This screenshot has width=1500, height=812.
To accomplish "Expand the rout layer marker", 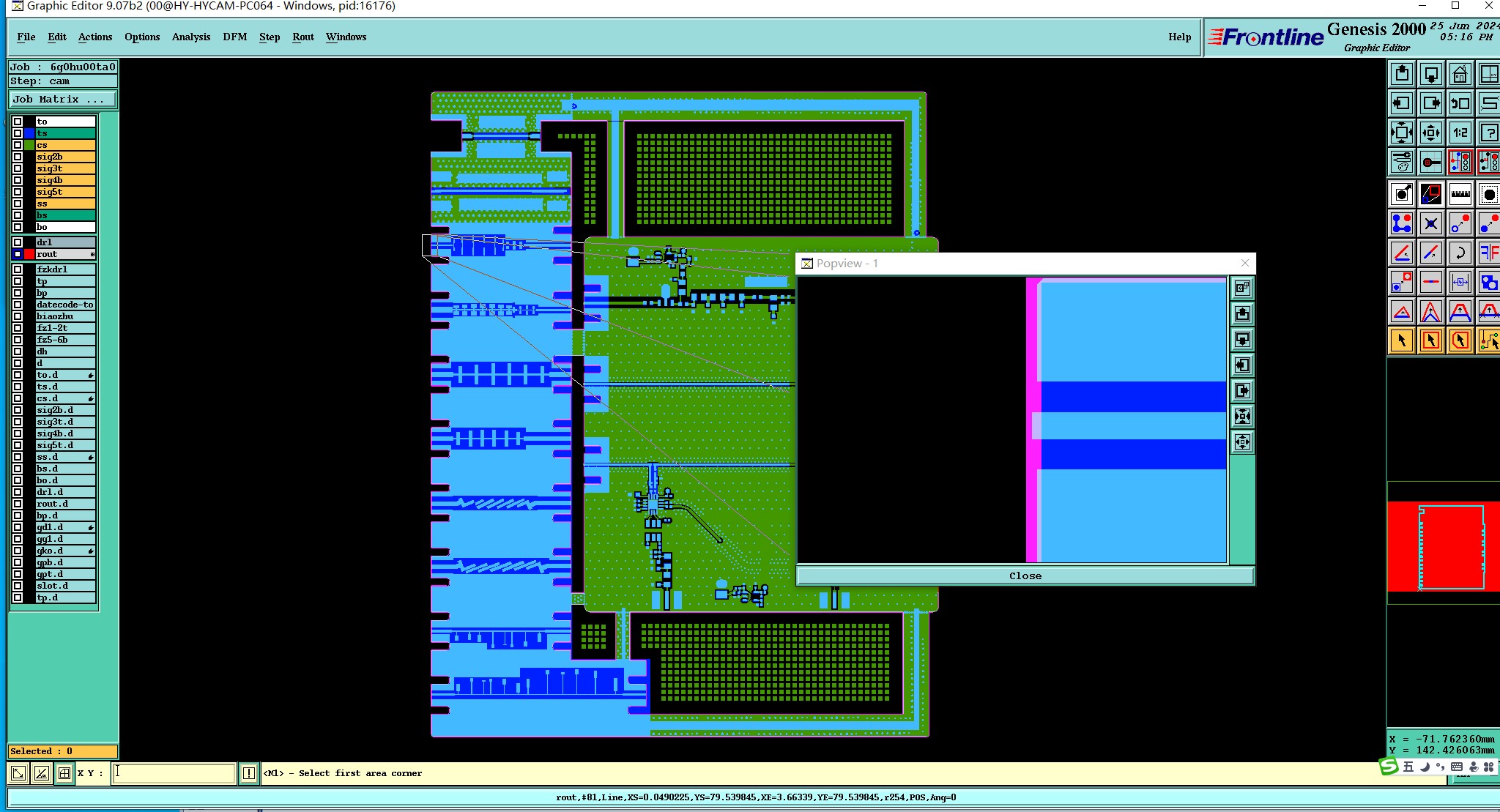I will click(x=92, y=254).
